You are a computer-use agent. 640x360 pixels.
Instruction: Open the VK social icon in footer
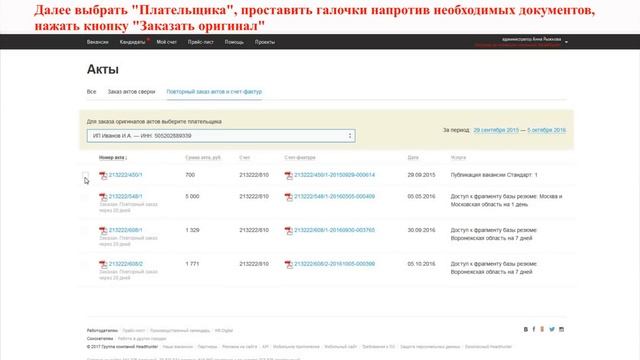coord(526,329)
